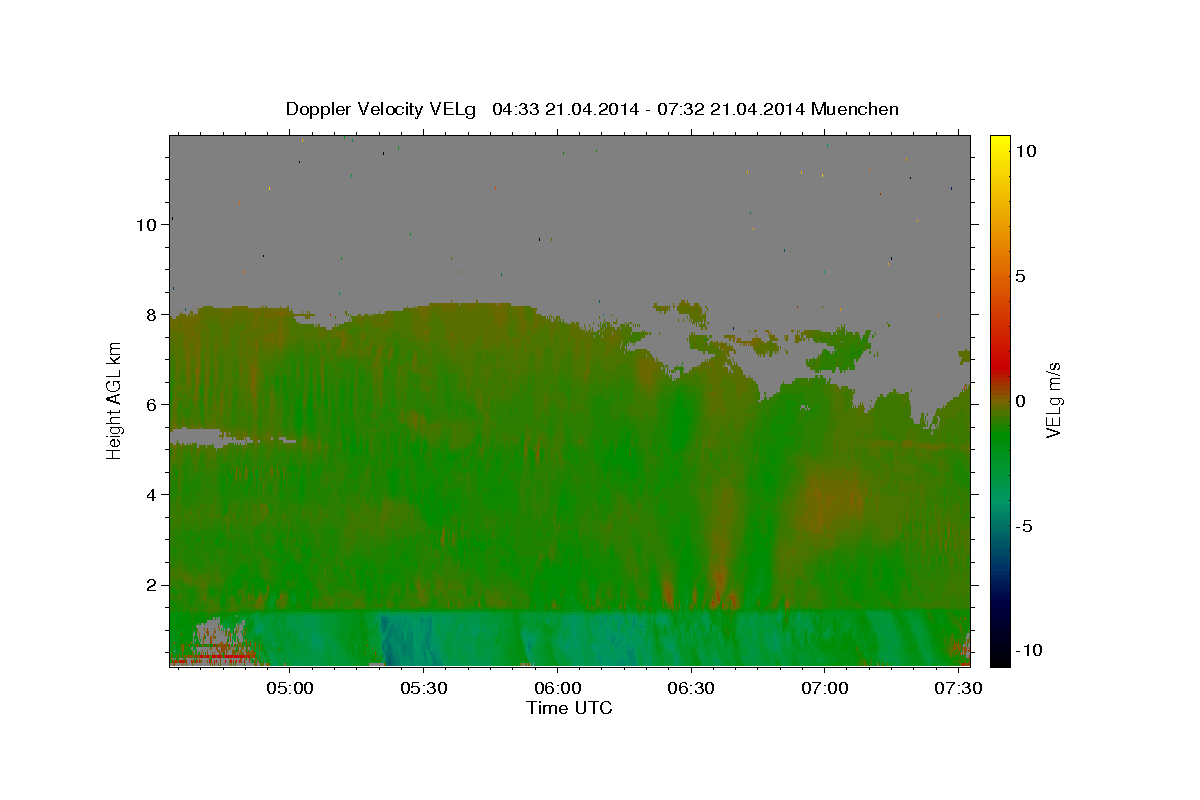Click the 'Muenchen' station name in title
This screenshot has width=1200, height=800.
[x=856, y=109]
